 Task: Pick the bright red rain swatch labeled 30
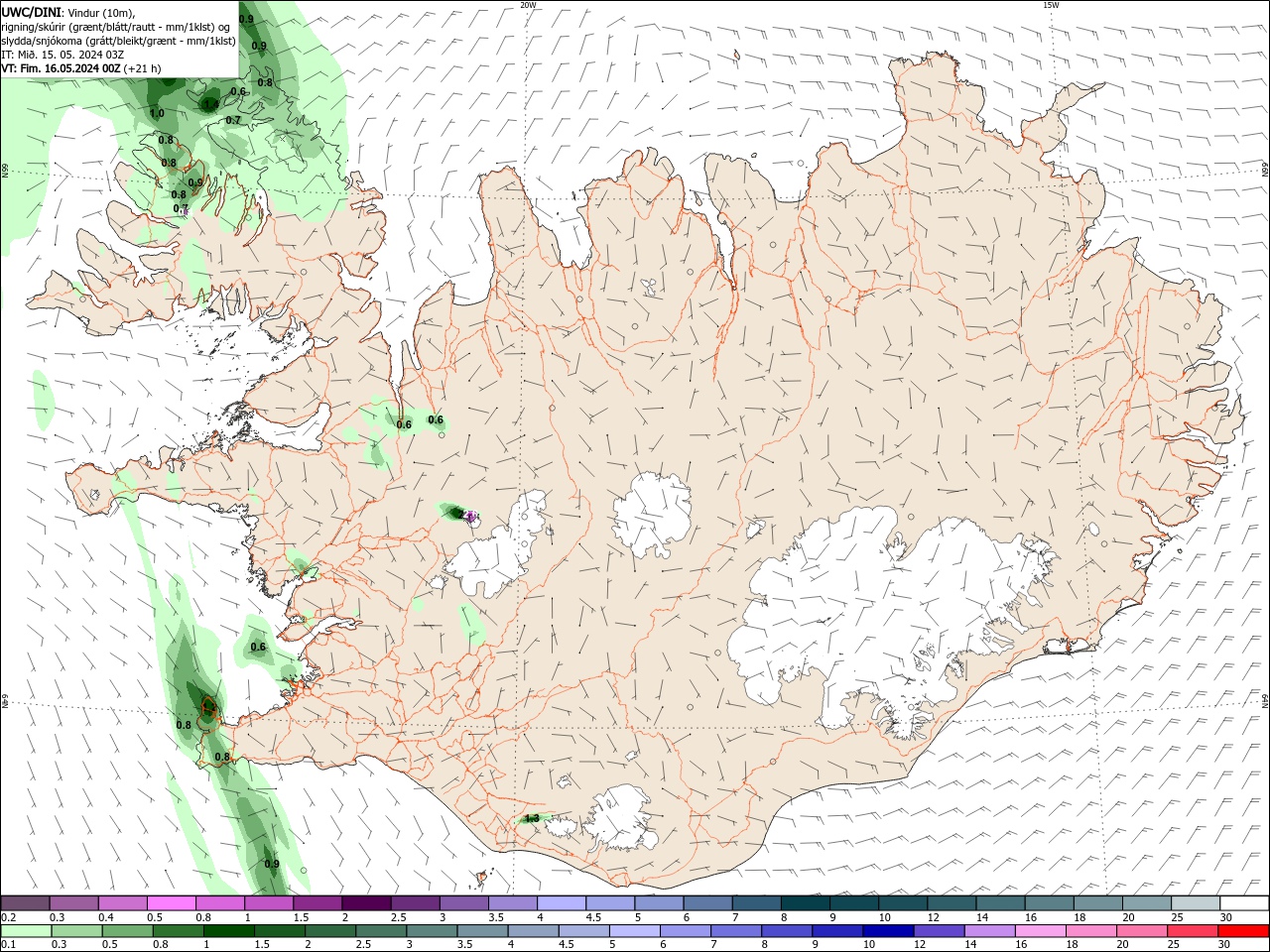click(1243, 931)
